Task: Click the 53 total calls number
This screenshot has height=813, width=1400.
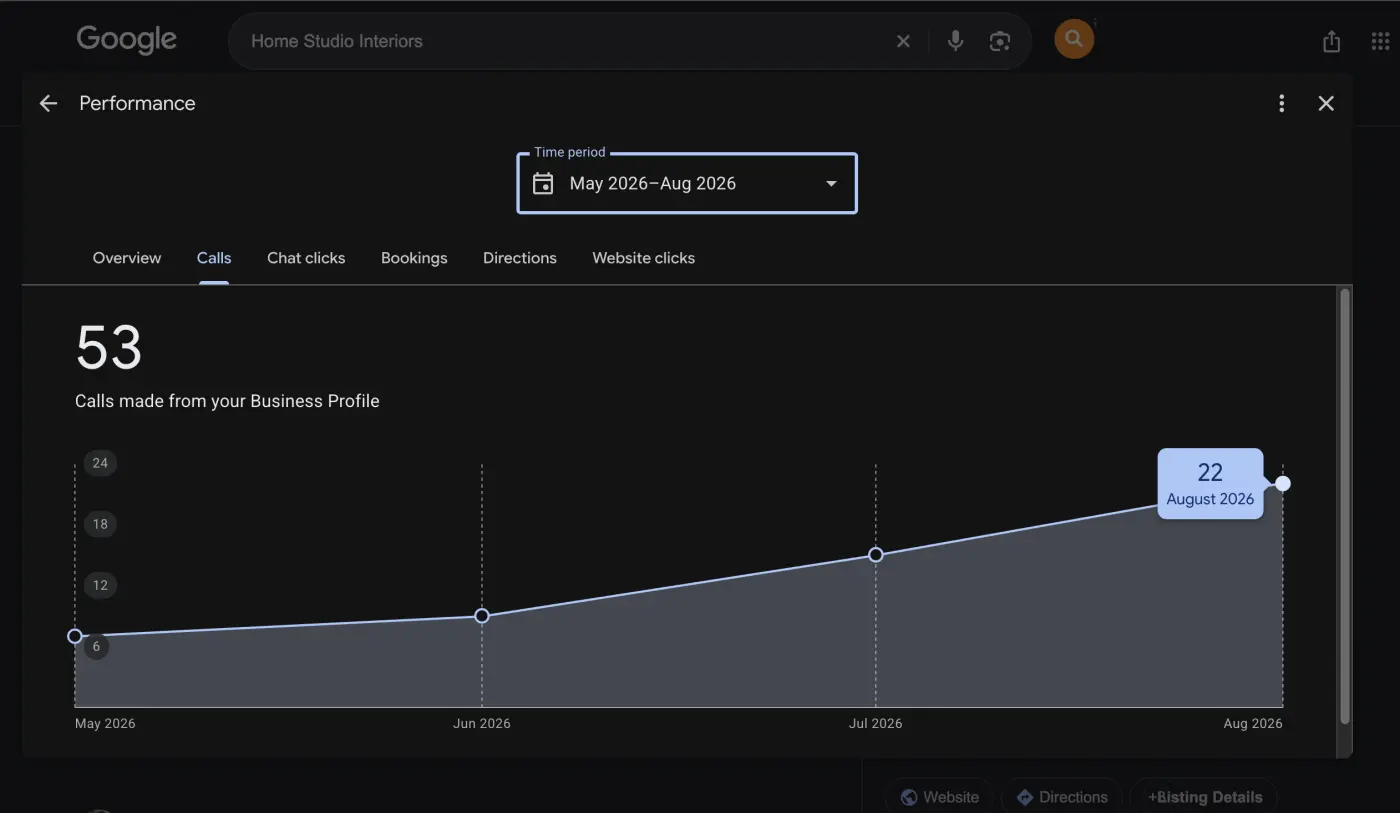Action: (x=109, y=348)
